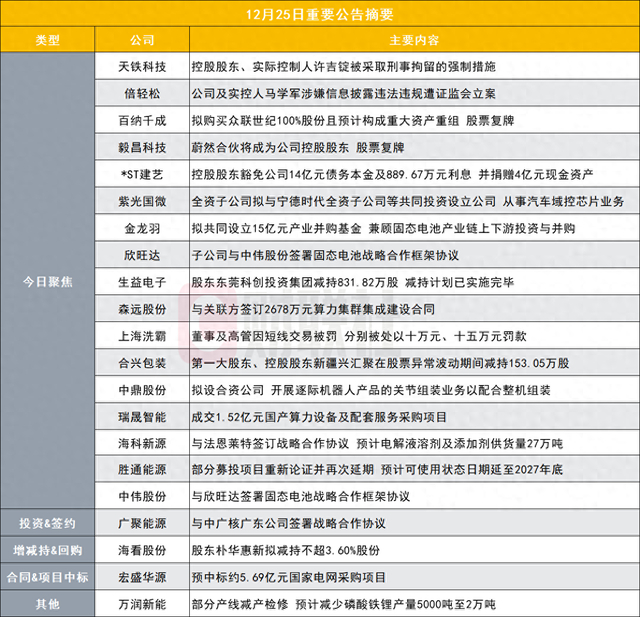Select the 投资&签约 category cell
This screenshot has height=617, width=640.
click(47, 523)
